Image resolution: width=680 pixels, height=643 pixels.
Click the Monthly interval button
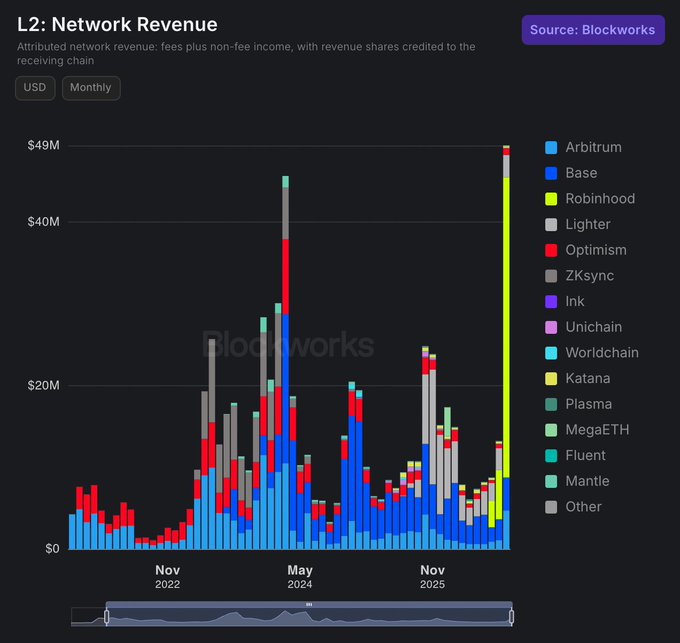click(91, 88)
